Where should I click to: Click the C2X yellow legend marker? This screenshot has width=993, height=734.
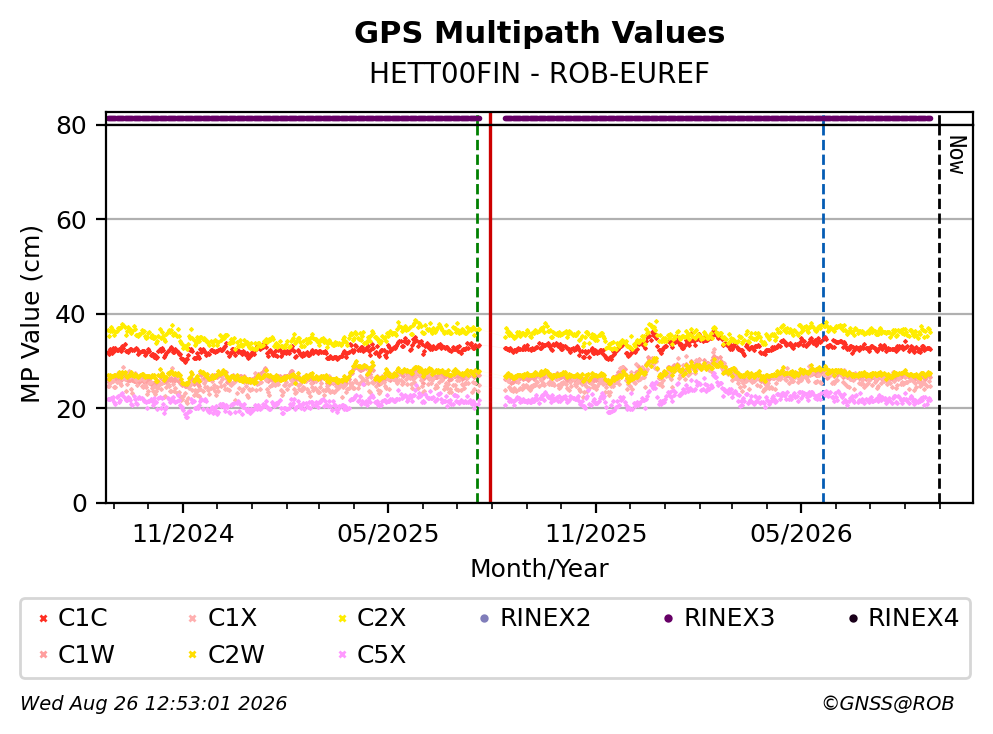click(343, 618)
